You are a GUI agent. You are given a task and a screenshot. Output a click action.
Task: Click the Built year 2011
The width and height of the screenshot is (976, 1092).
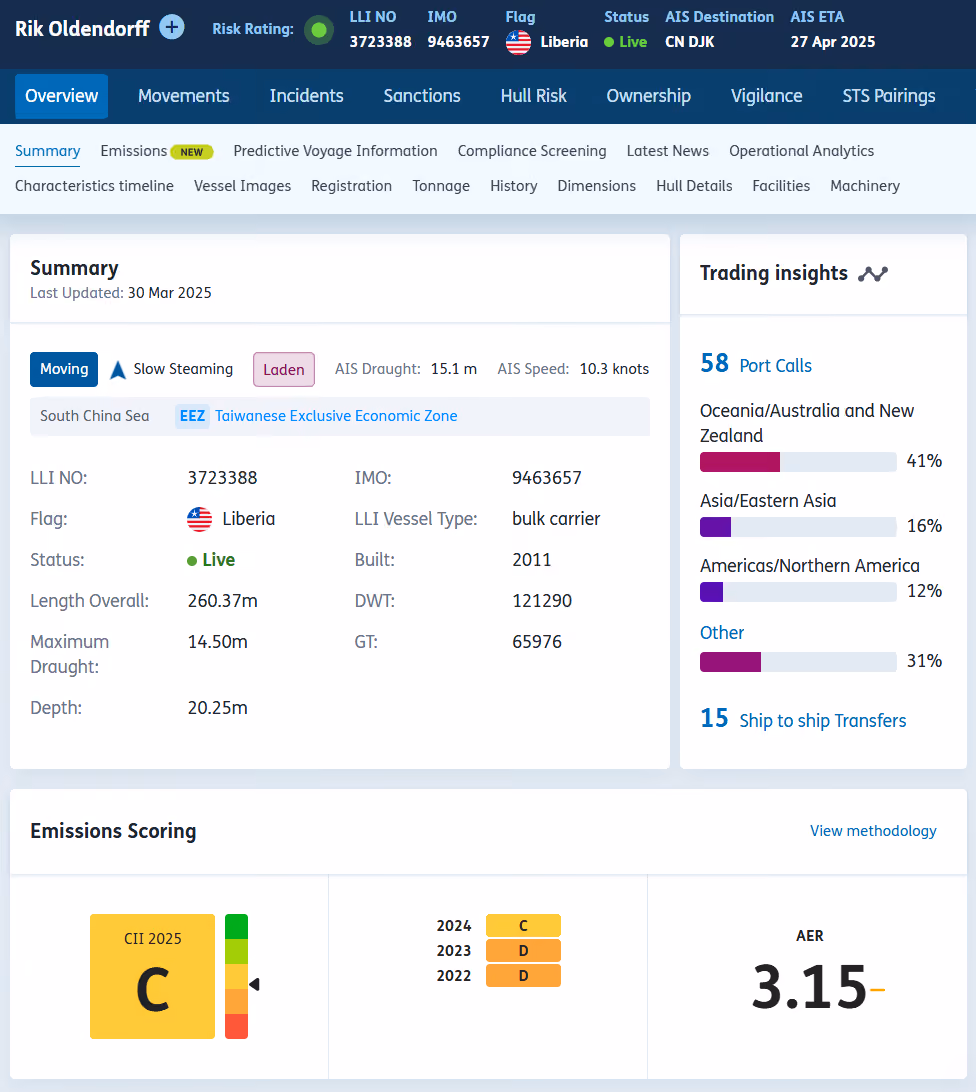[x=532, y=560]
